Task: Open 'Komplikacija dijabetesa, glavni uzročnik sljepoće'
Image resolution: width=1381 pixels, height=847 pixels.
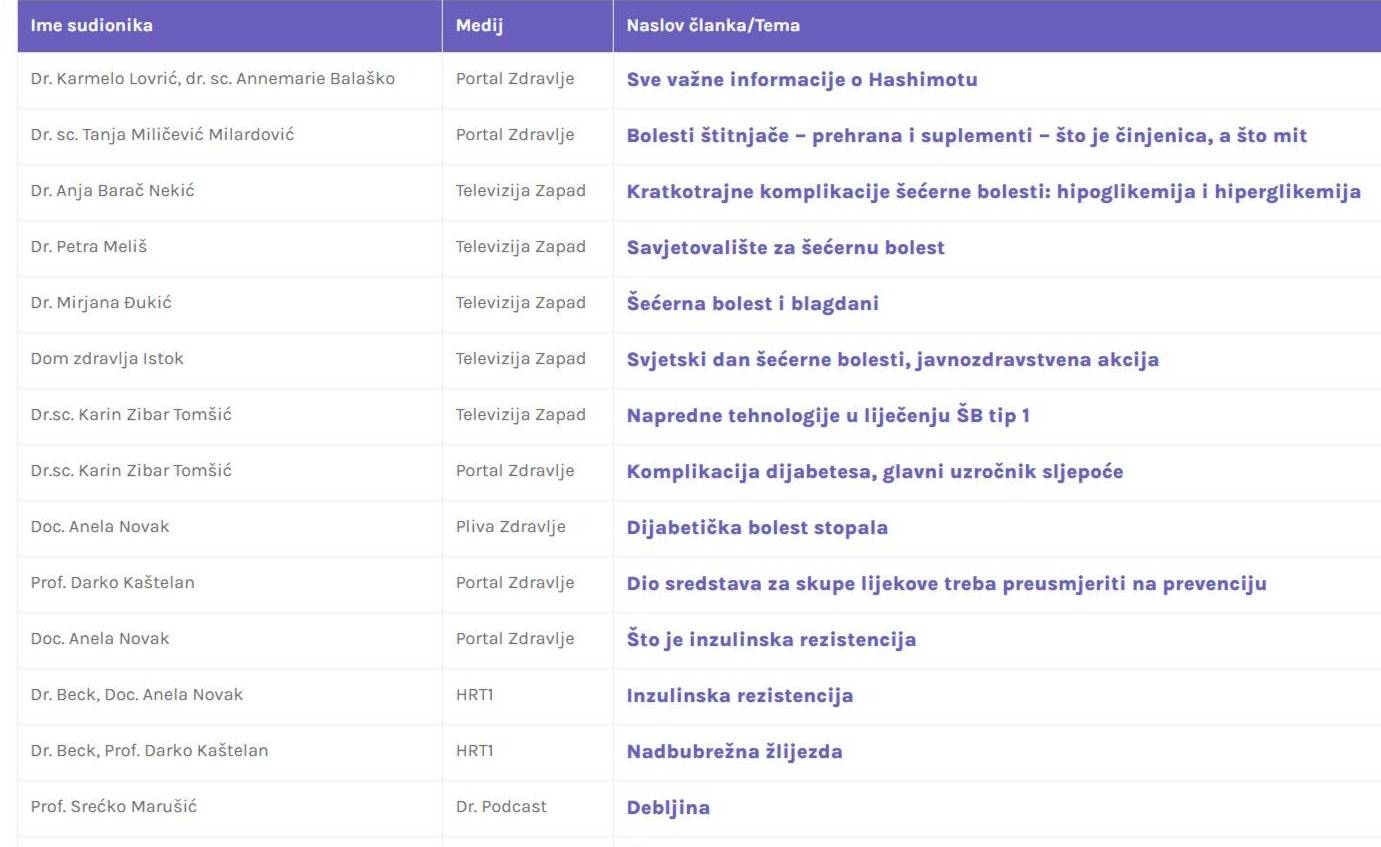Action: pos(874,472)
